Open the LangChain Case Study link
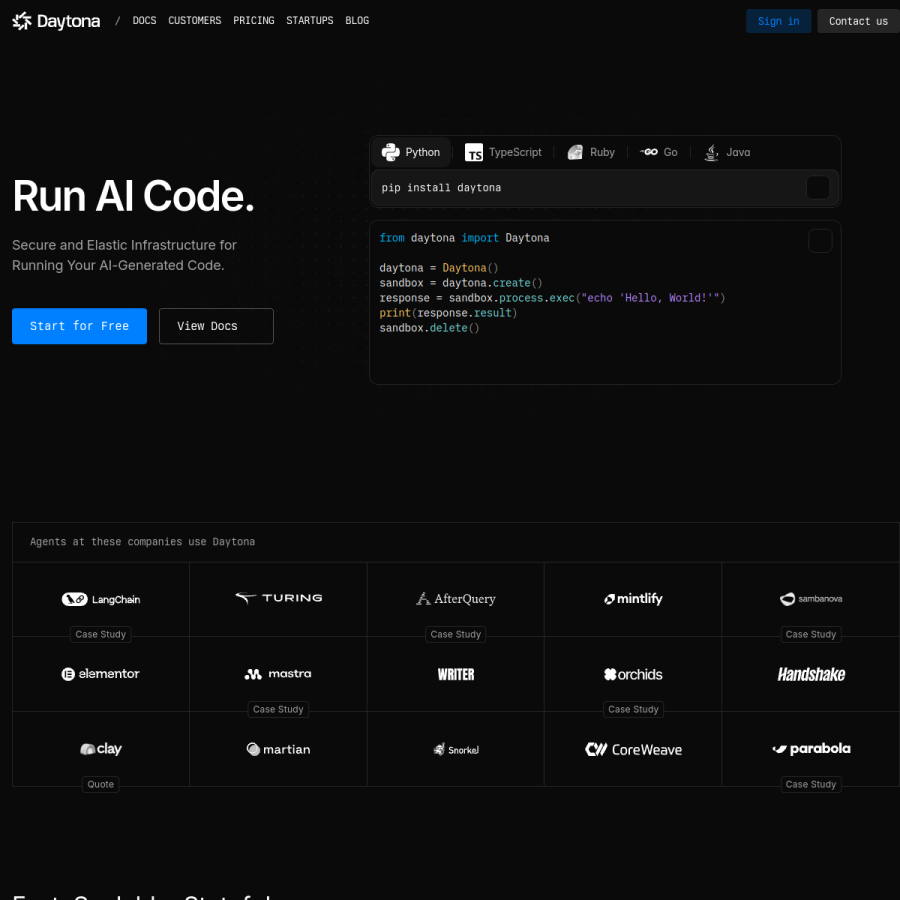900x900 pixels. point(100,634)
